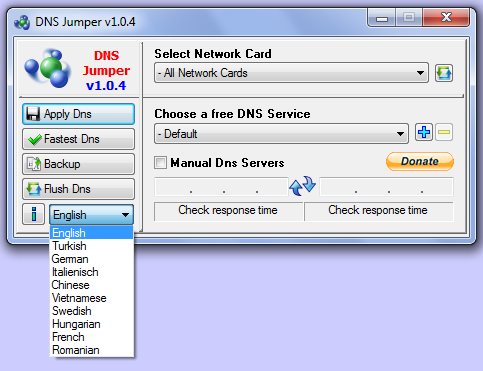
Task: Run the Fastest Dns test
Action: click(78, 139)
